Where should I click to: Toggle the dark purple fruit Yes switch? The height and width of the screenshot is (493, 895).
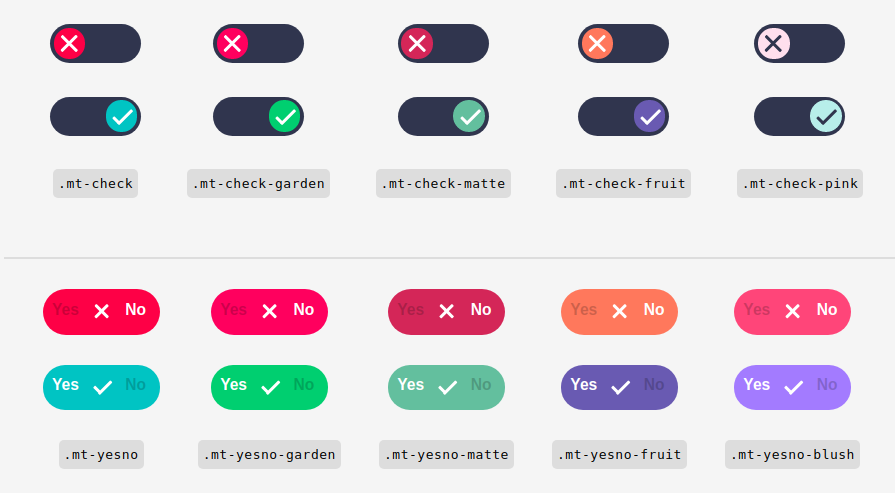click(x=619, y=387)
